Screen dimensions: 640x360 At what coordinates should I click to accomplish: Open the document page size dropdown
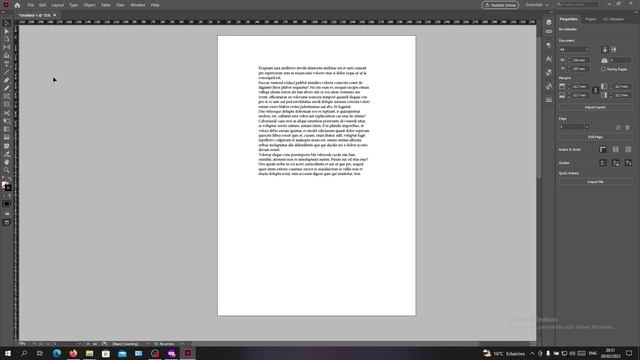(574, 49)
